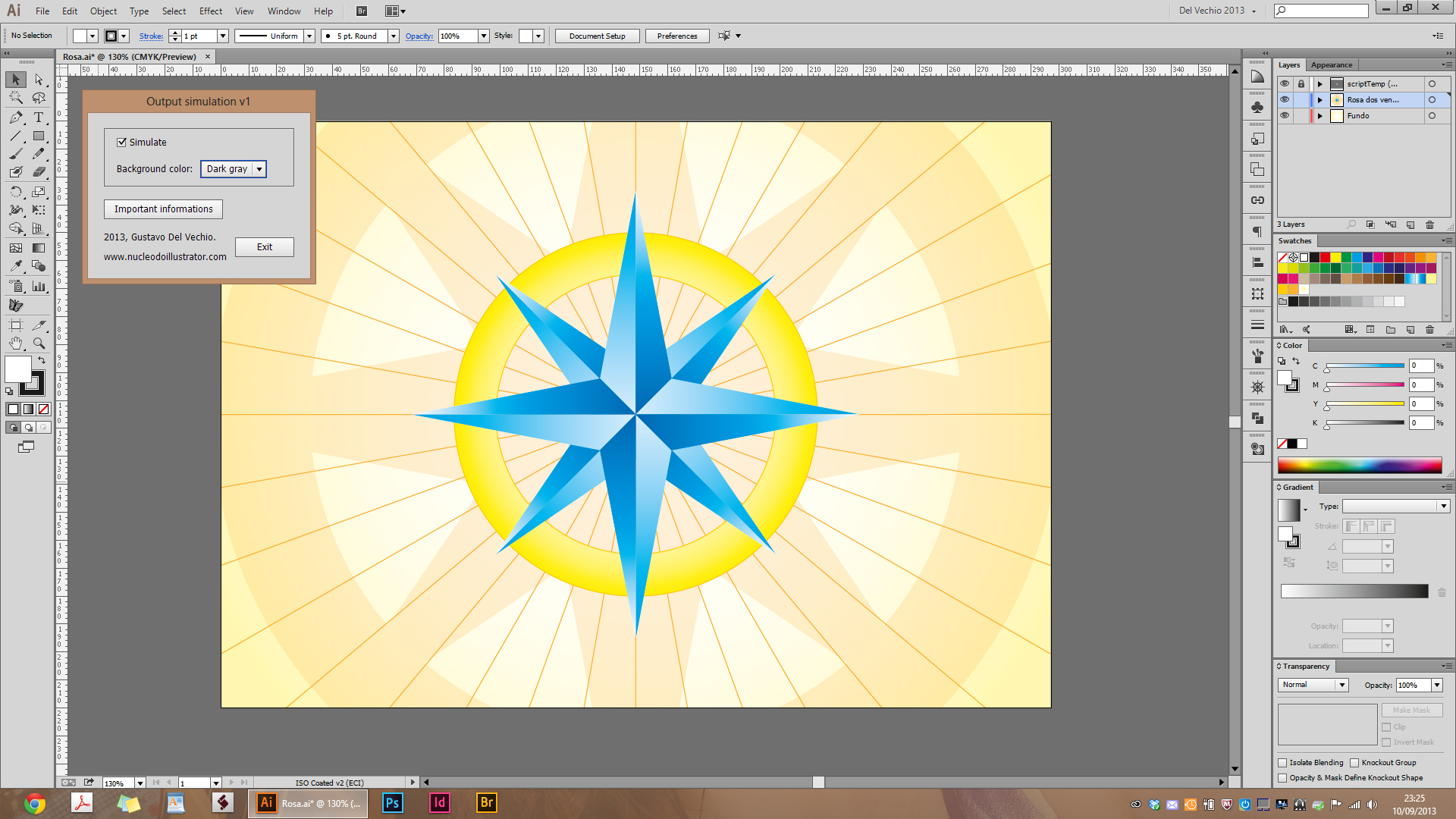Delete the selected swatch with the trash icon
Image resolution: width=1456 pixels, height=819 pixels.
tap(1430, 330)
